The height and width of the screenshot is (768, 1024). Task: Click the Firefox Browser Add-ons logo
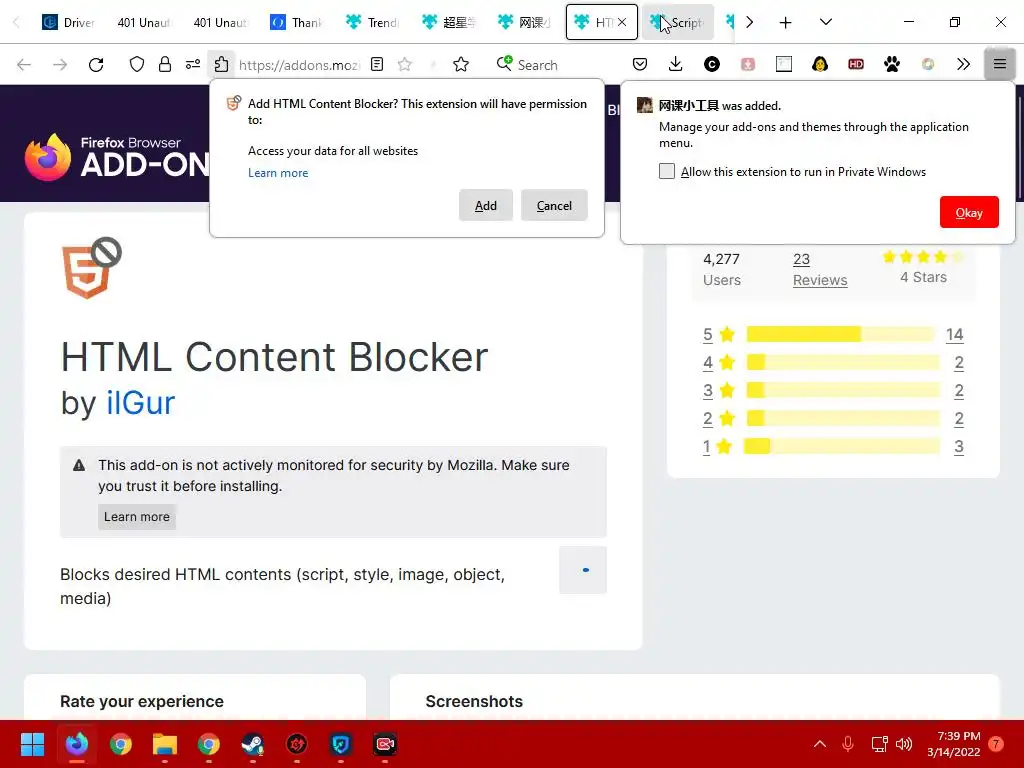point(116,157)
